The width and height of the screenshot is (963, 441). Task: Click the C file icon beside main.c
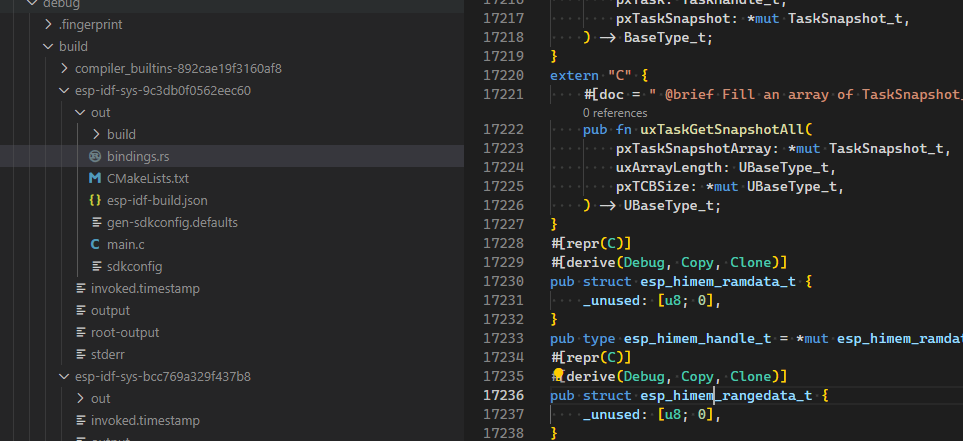(x=95, y=244)
